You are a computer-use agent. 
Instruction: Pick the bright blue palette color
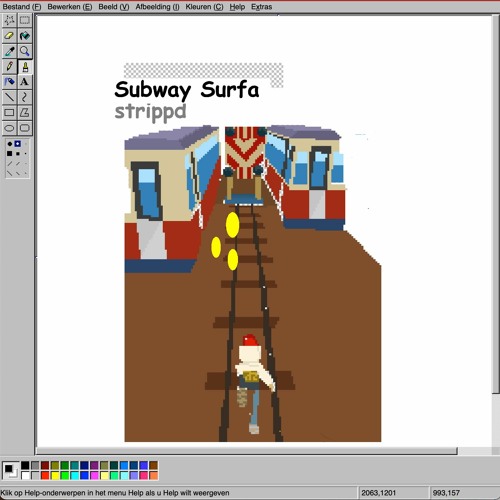pos(84,475)
